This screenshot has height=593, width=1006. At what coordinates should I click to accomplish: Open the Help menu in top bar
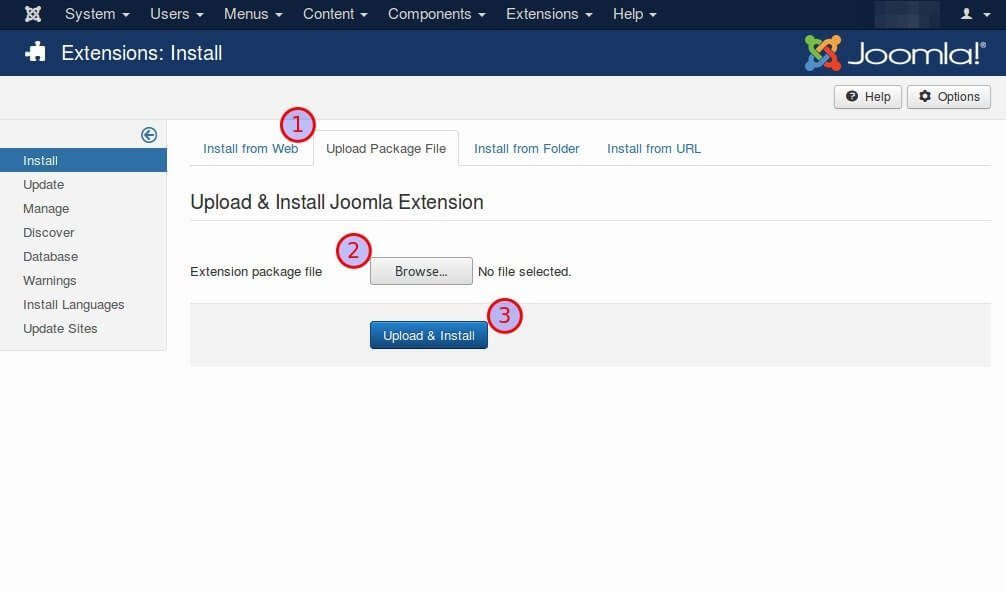coord(634,14)
